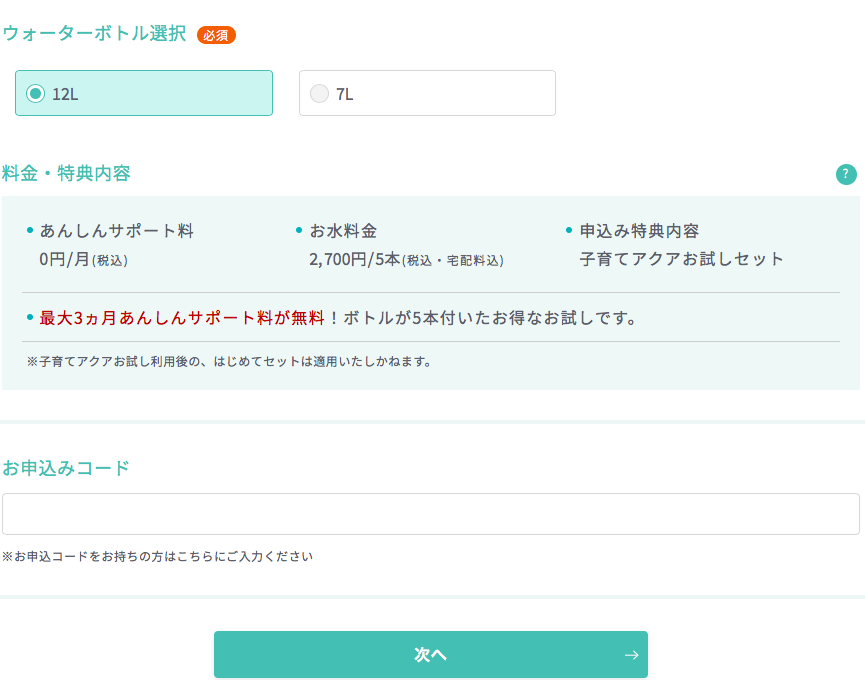Click the green question mark help icon
The width and height of the screenshot is (865, 688).
846,174
